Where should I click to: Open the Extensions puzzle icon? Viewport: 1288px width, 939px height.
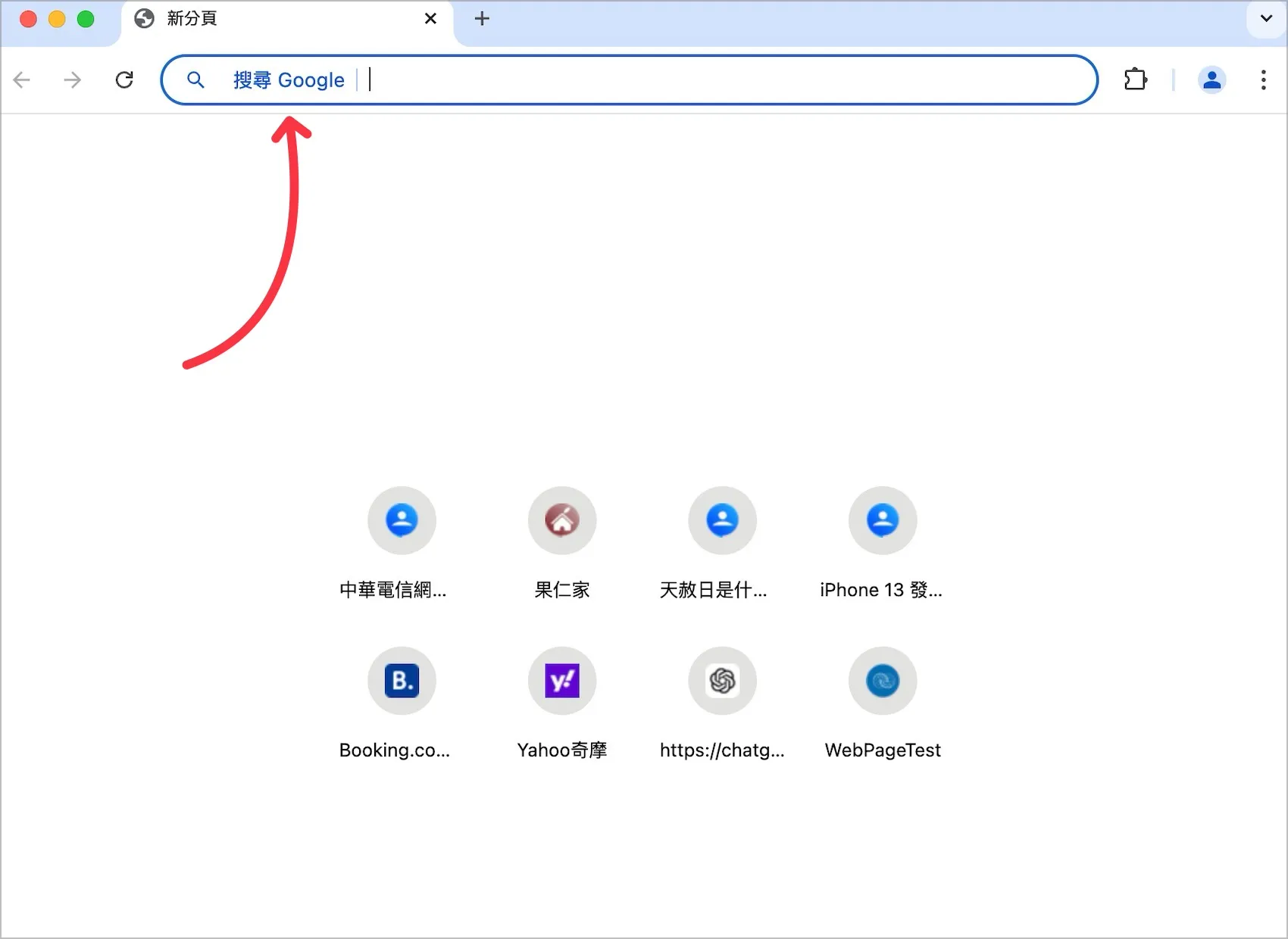pyautogui.click(x=1135, y=80)
